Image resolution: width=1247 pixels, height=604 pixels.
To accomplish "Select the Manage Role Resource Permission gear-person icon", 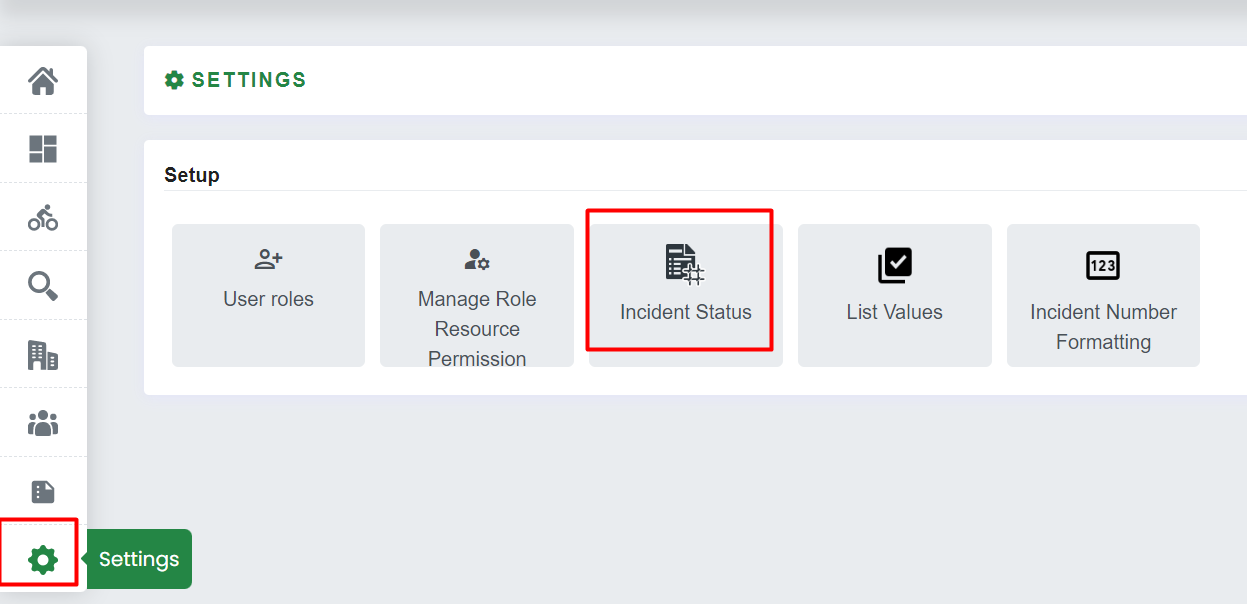I will coord(476,258).
